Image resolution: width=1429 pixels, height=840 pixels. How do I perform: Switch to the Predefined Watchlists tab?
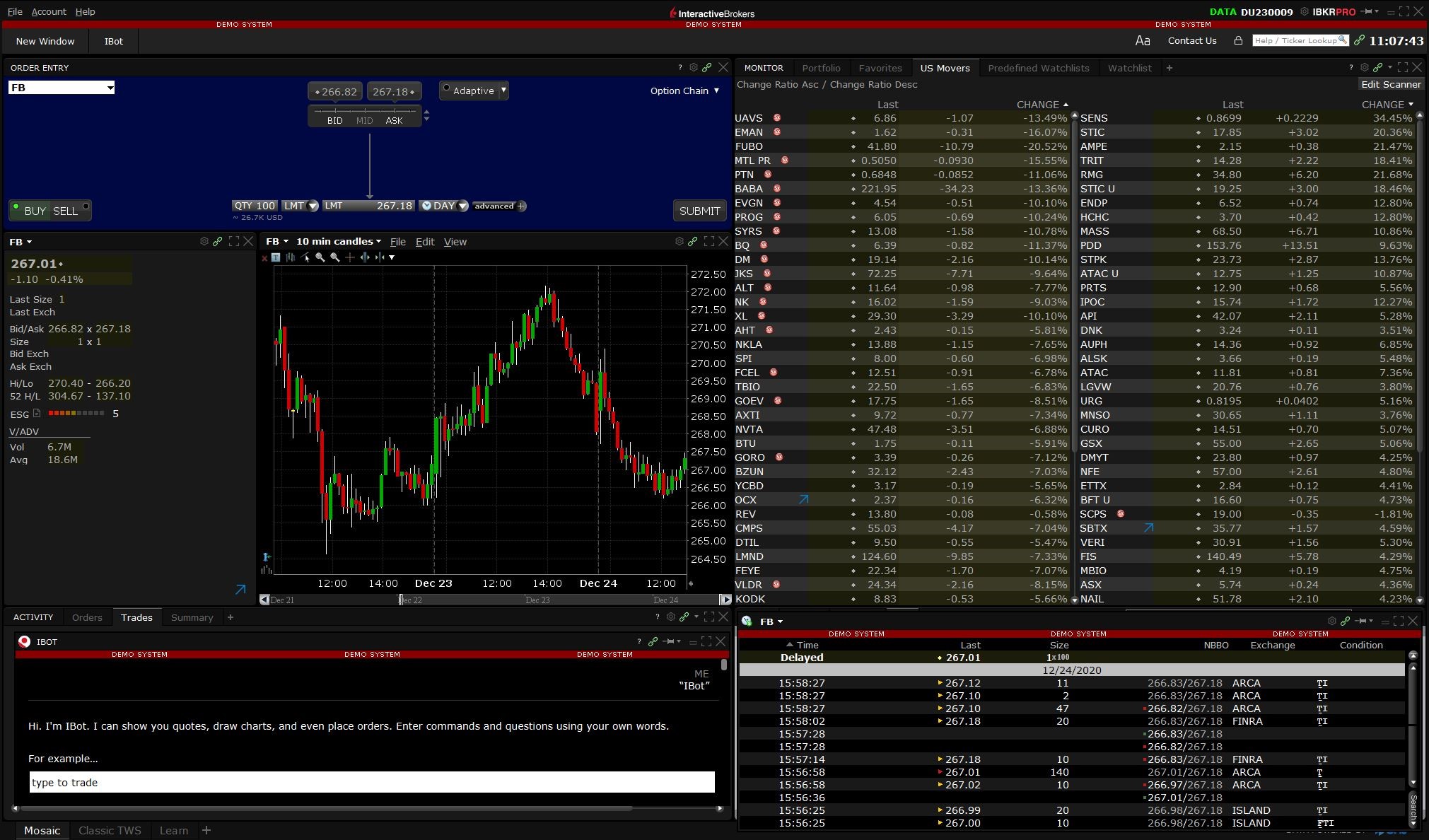click(x=1038, y=68)
